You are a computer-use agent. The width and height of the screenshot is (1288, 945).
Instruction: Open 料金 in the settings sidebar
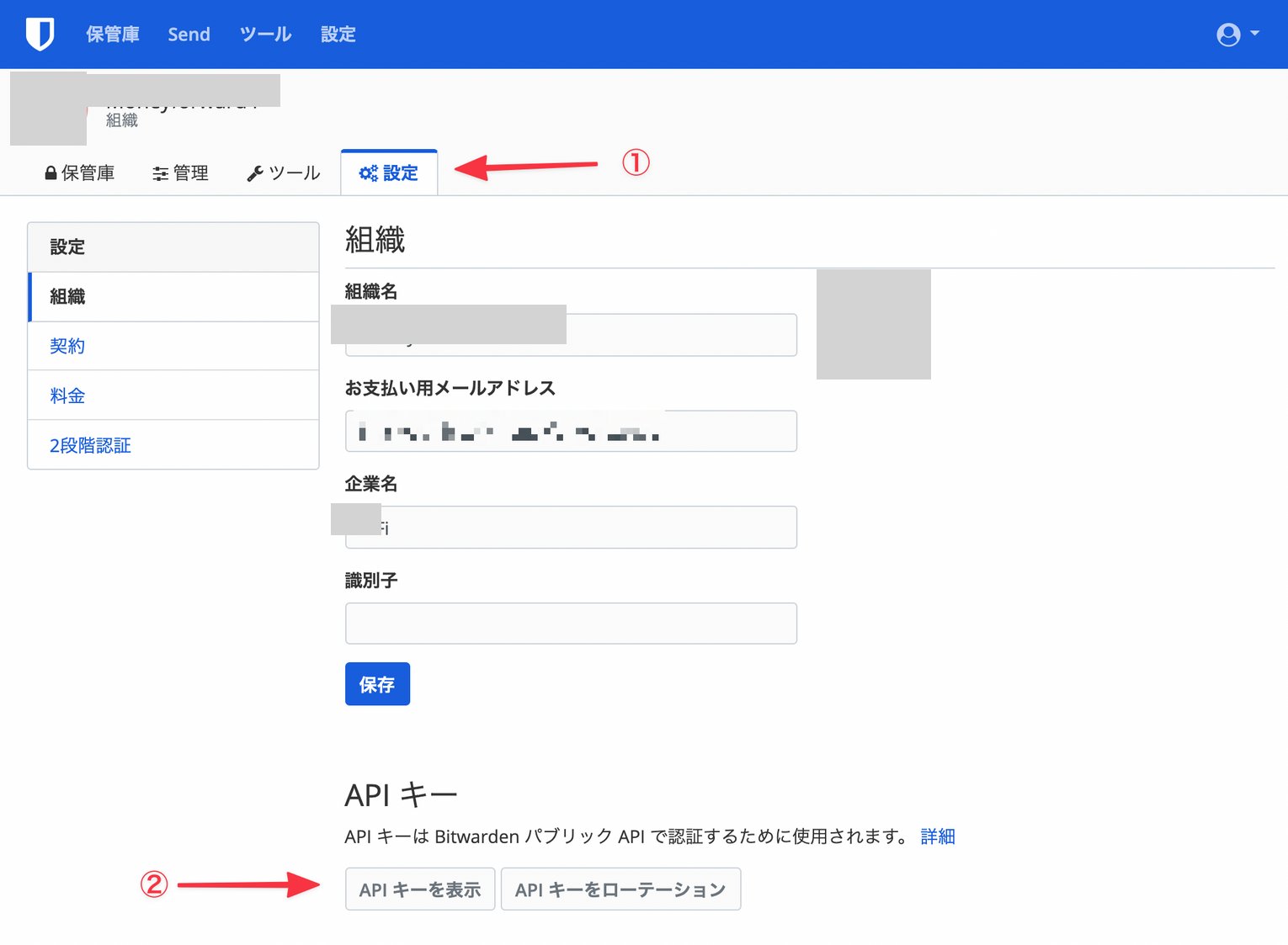173,396
